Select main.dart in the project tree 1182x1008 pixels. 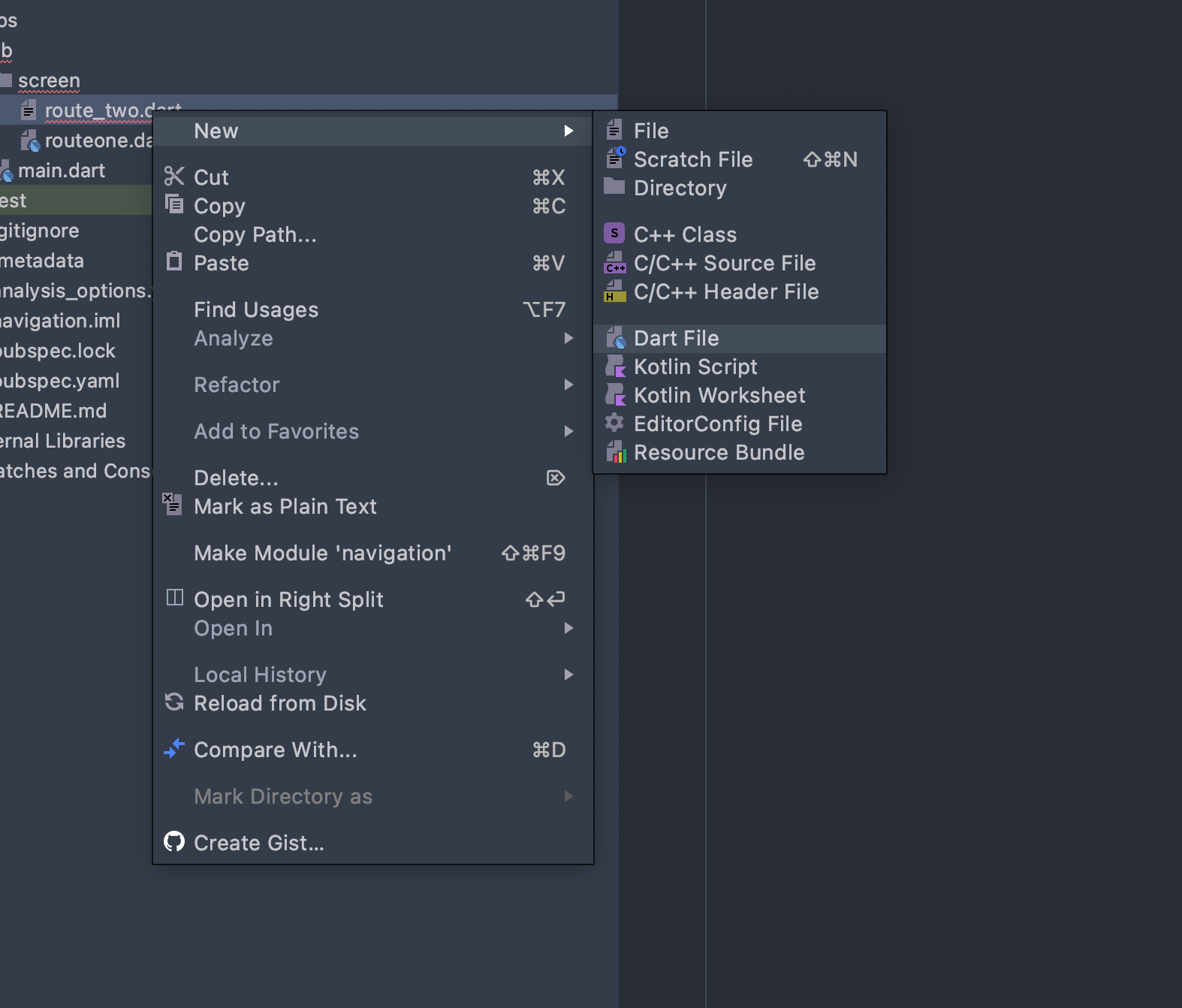61,171
